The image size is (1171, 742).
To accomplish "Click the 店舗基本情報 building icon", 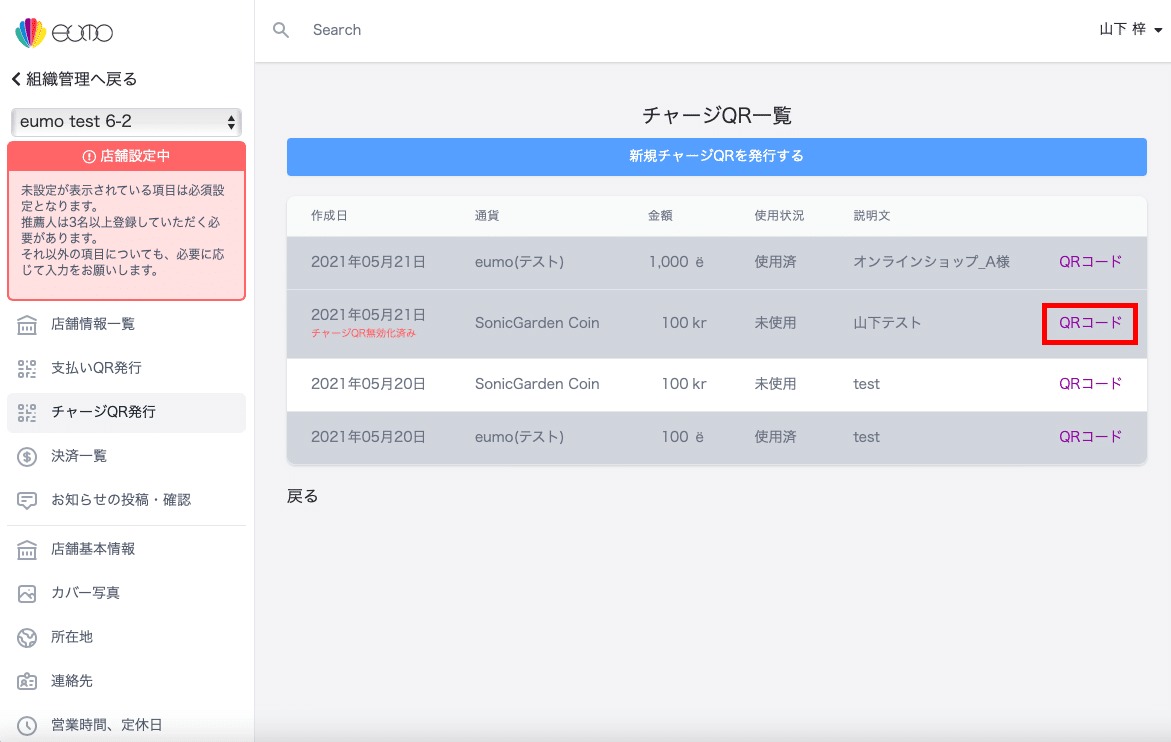I will [x=27, y=549].
